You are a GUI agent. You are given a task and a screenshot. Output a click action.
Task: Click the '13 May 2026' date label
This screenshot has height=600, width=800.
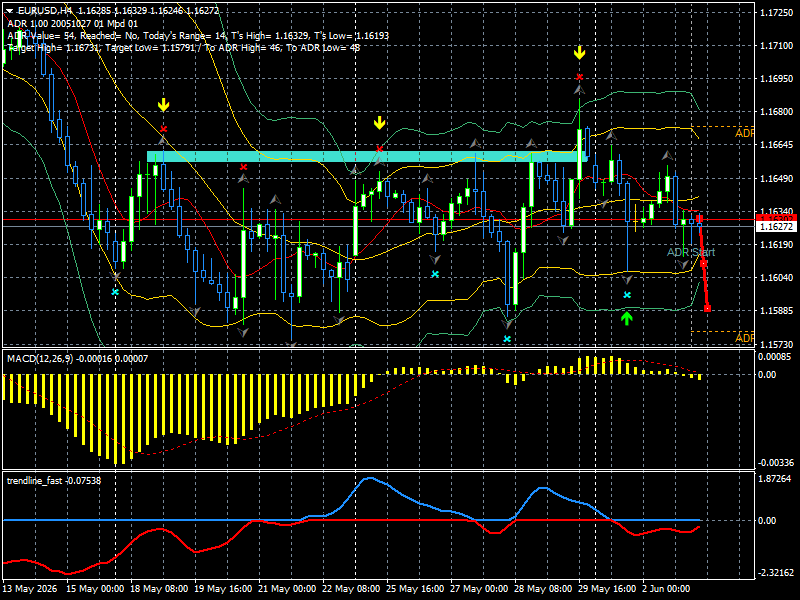[x=30, y=589]
